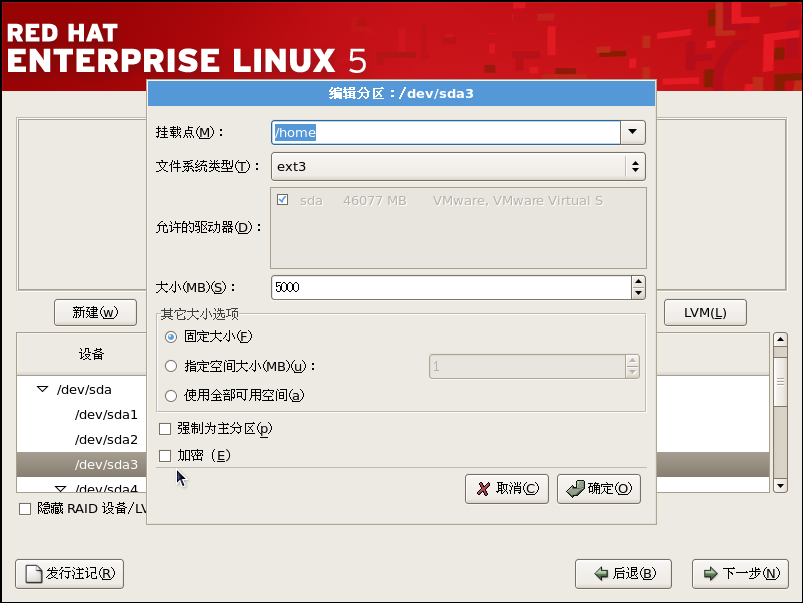Select use all available space radio

171,396
